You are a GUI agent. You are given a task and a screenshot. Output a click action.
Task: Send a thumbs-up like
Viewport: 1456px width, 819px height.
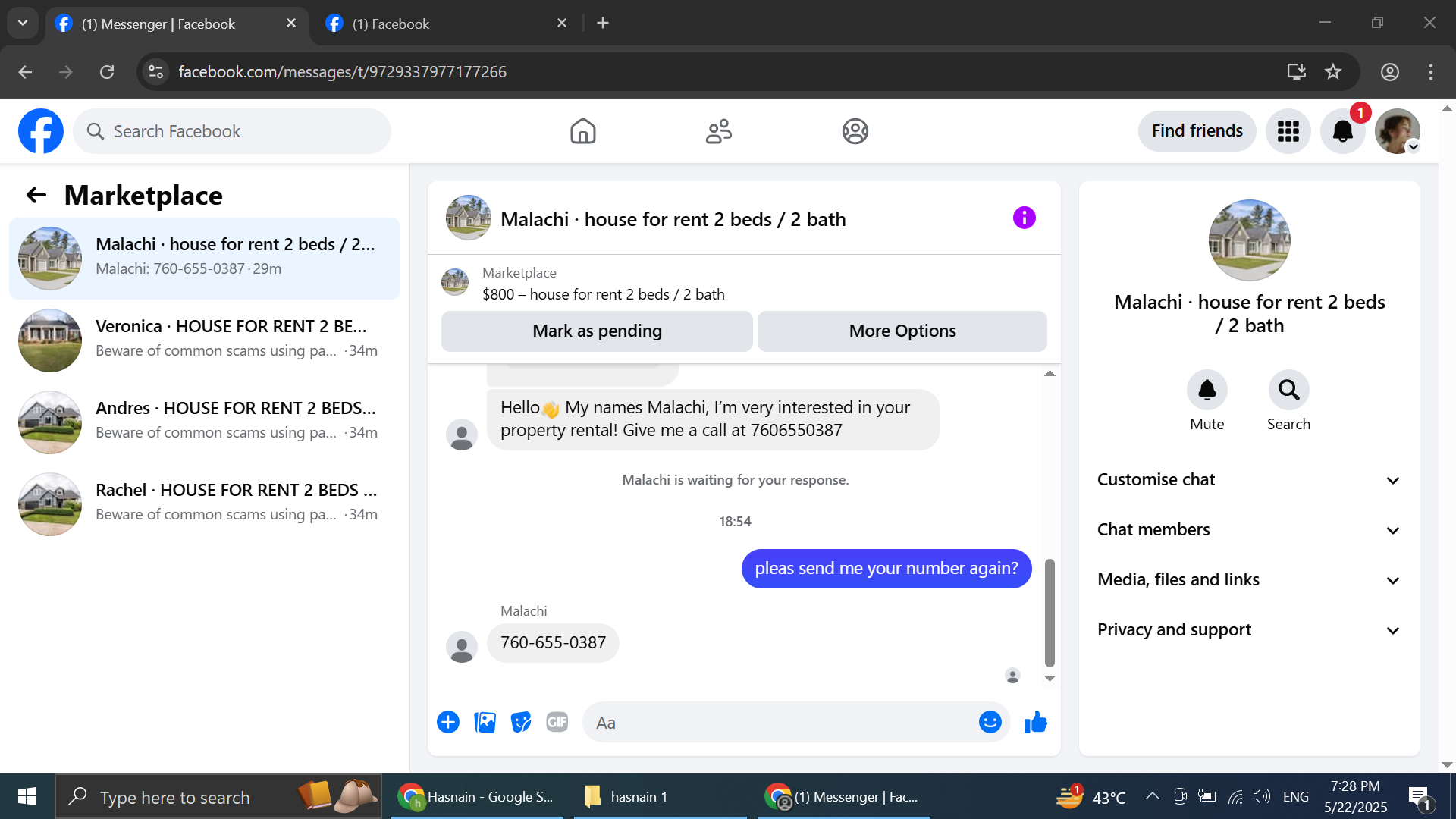click(x=1035, y=722)
